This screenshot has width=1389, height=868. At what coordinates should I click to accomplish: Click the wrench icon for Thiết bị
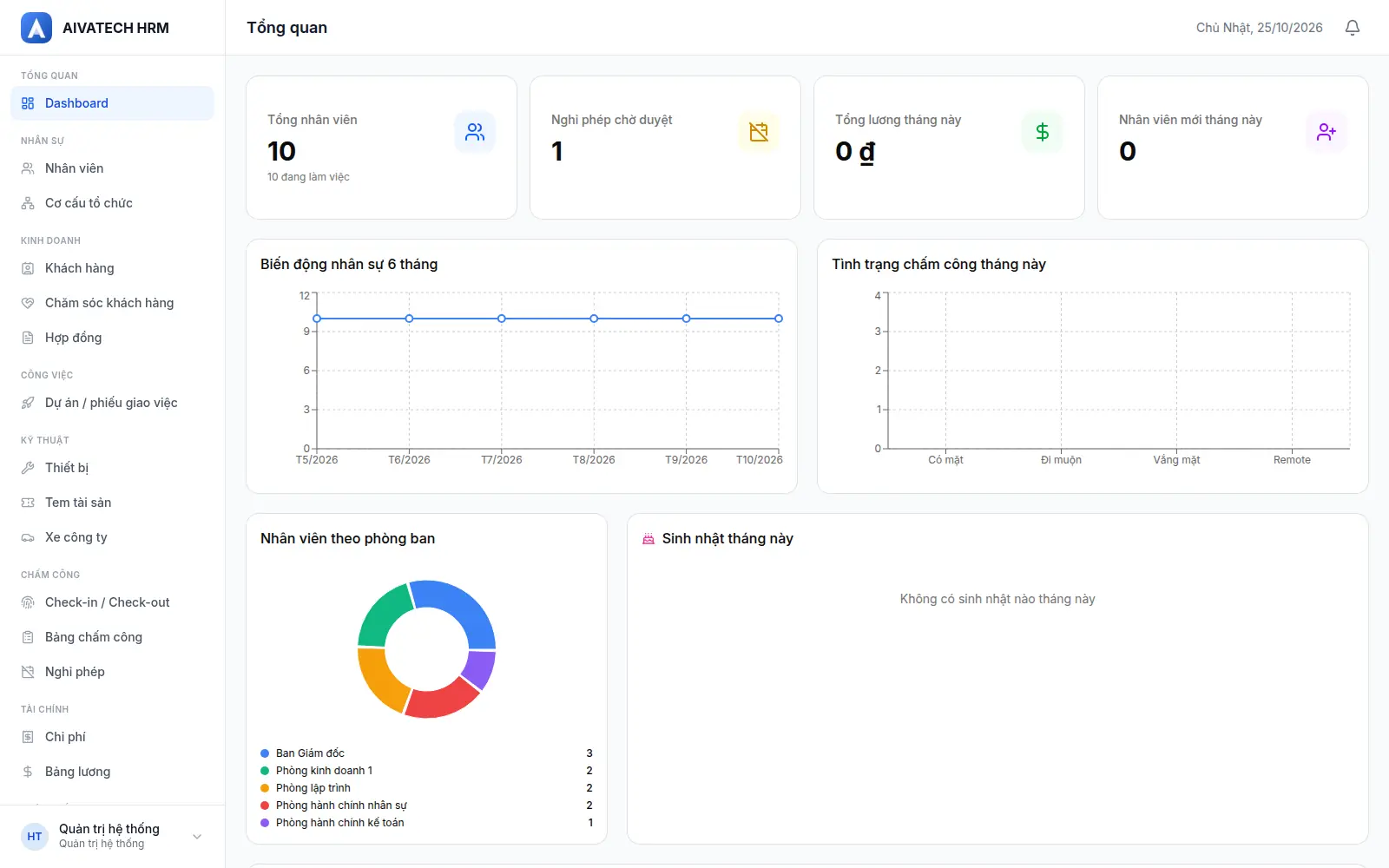click(x=28, y=468)
